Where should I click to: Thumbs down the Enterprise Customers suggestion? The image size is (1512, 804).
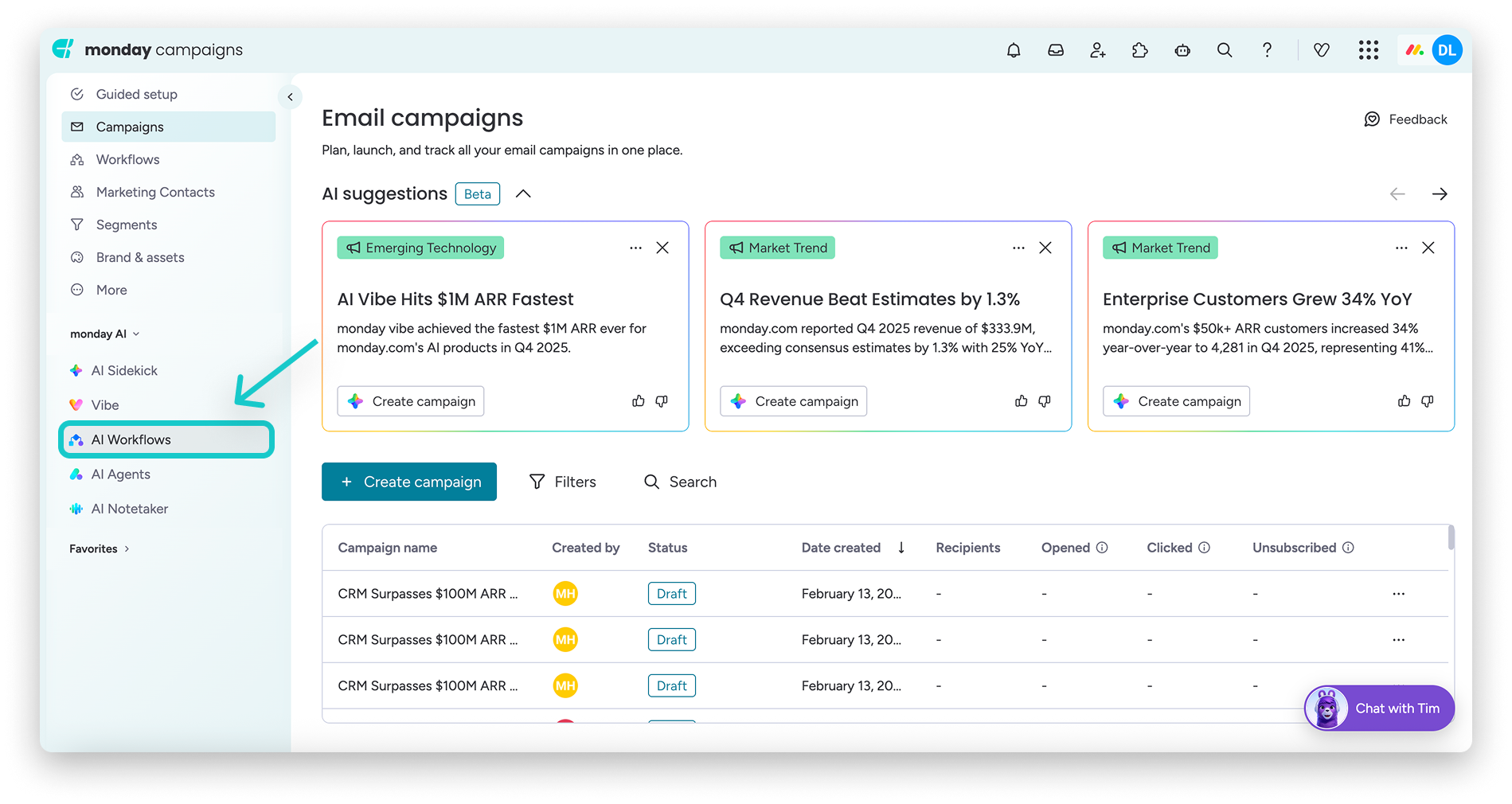[1428, 401]
